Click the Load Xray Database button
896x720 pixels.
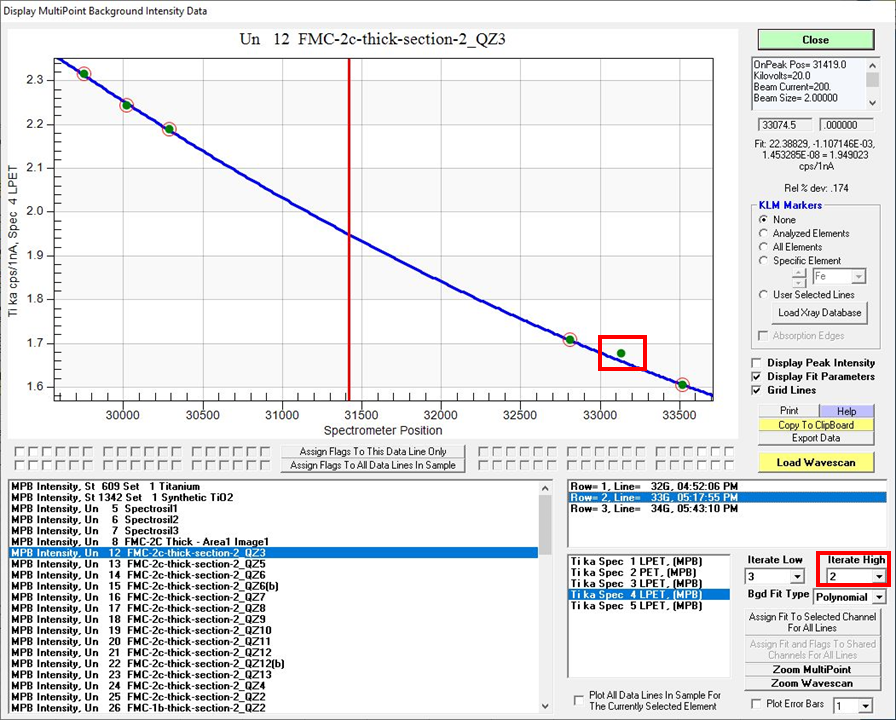[x=820, y=313]
